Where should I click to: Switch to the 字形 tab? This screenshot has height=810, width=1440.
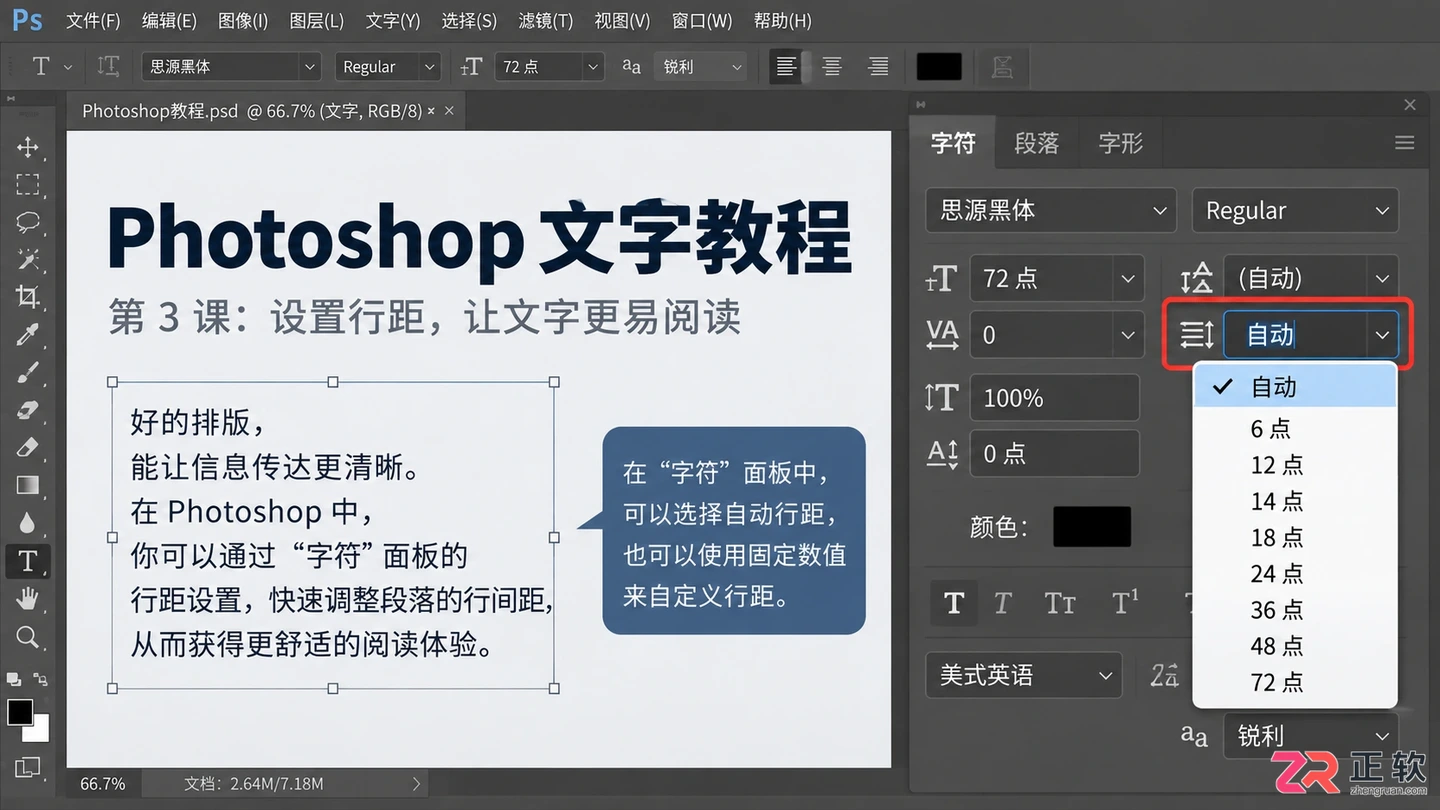pyautogui.click(x=1120, y=143)
